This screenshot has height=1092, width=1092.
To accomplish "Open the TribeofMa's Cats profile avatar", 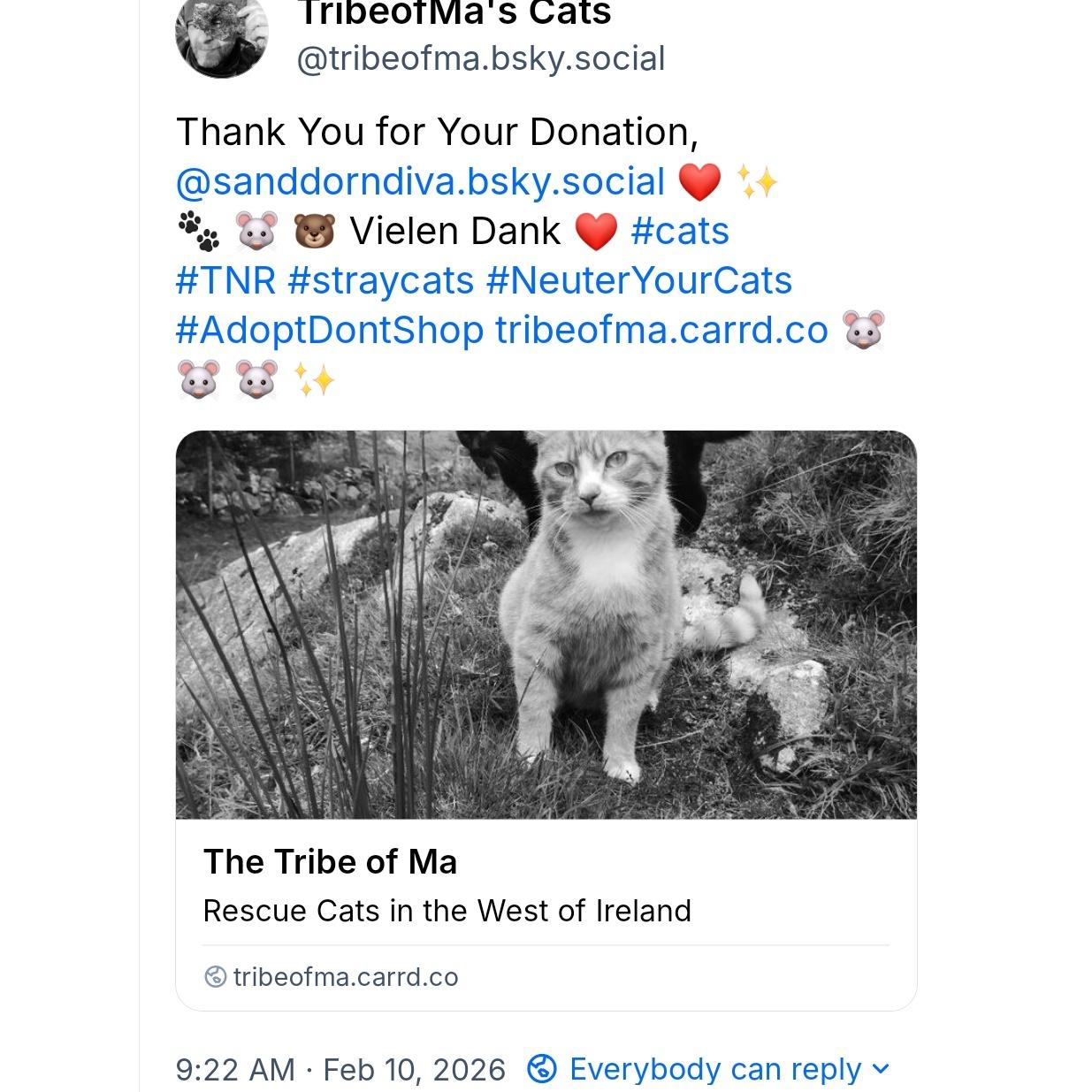I will tap(222, 35).
